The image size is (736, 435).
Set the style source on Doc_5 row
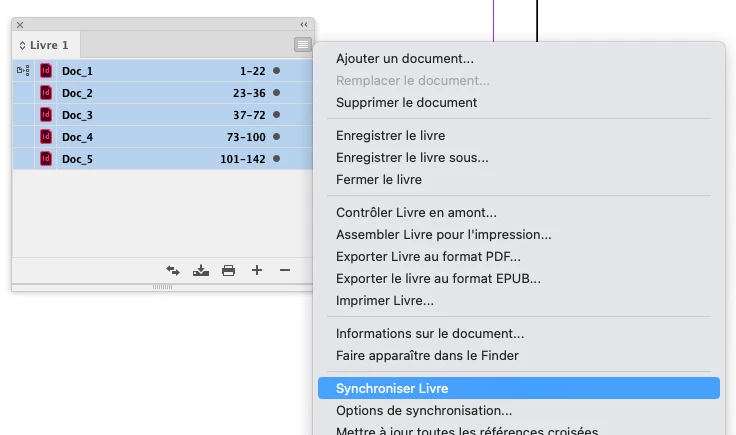23,159
